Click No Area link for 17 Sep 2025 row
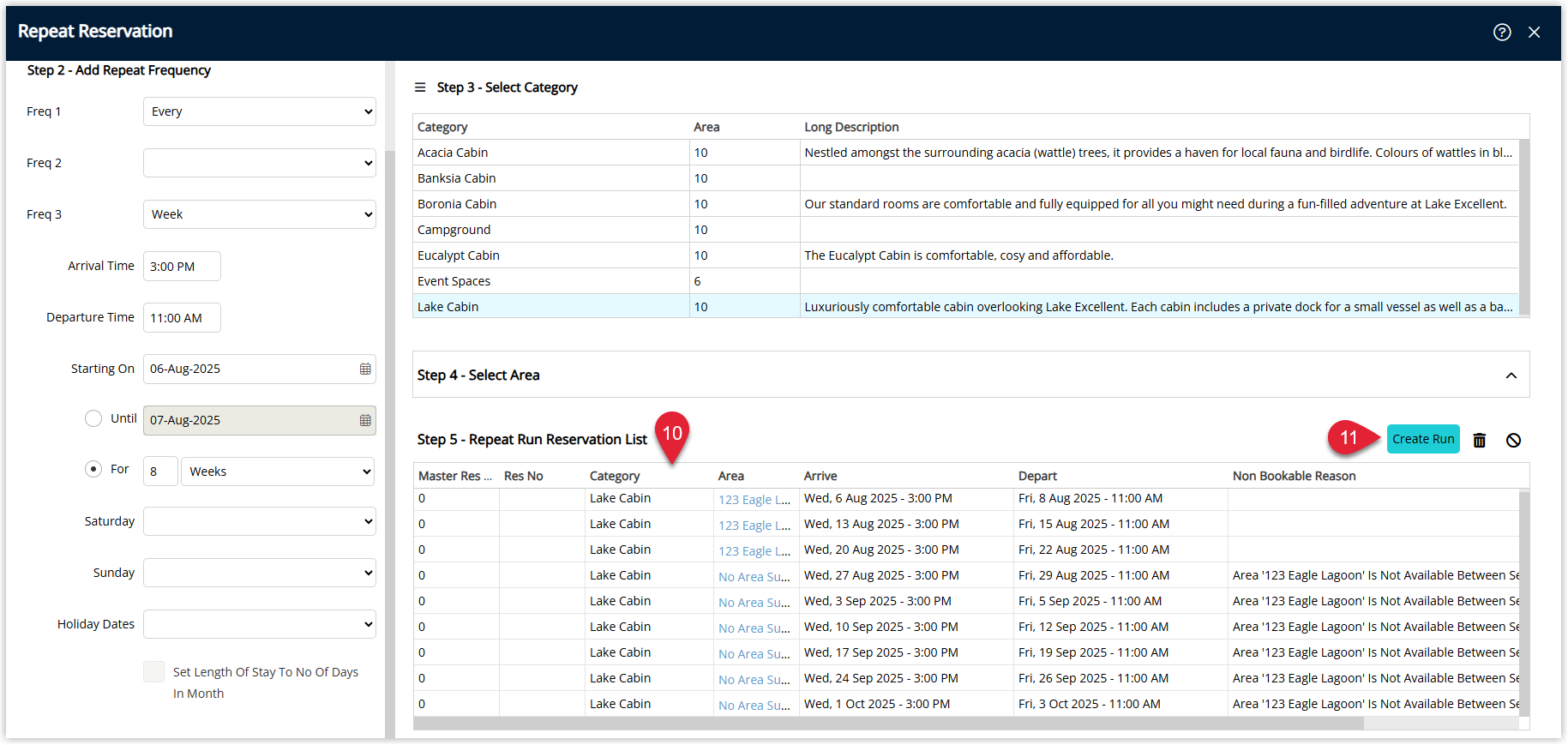1568x745 pixels. point(754,653)
